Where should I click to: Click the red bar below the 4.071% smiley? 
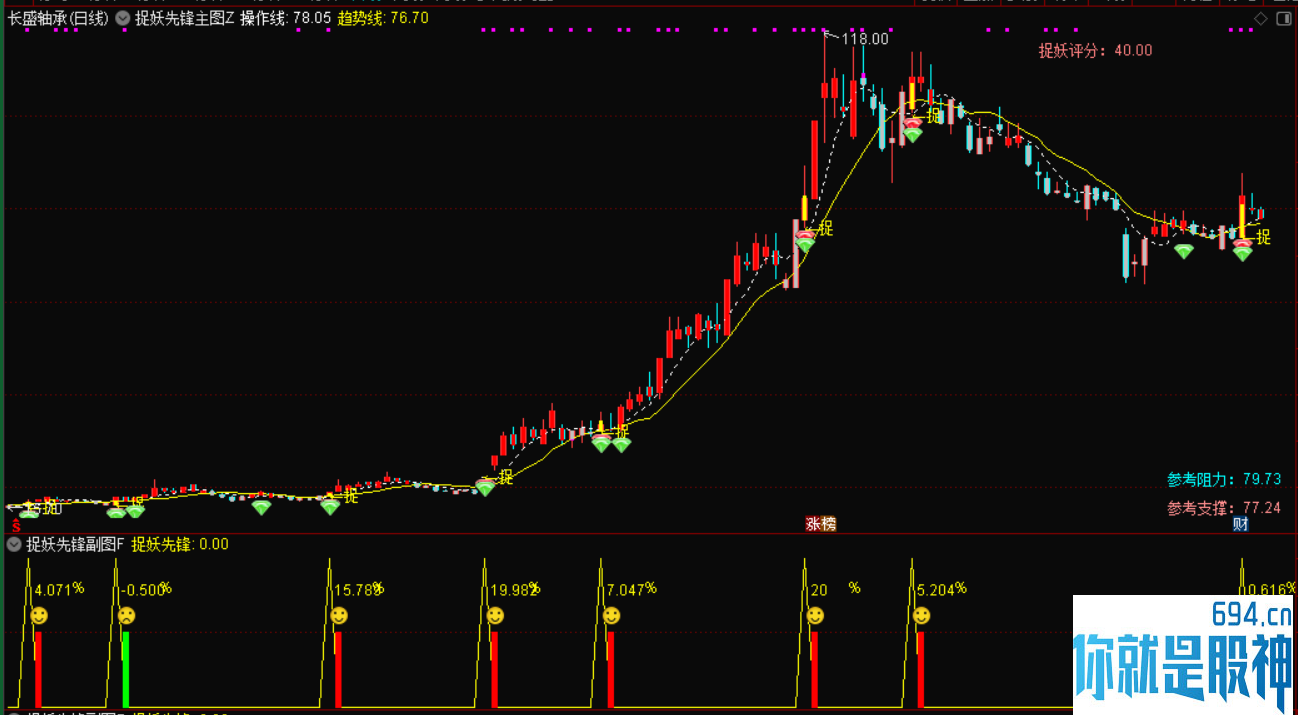point(39,669)
